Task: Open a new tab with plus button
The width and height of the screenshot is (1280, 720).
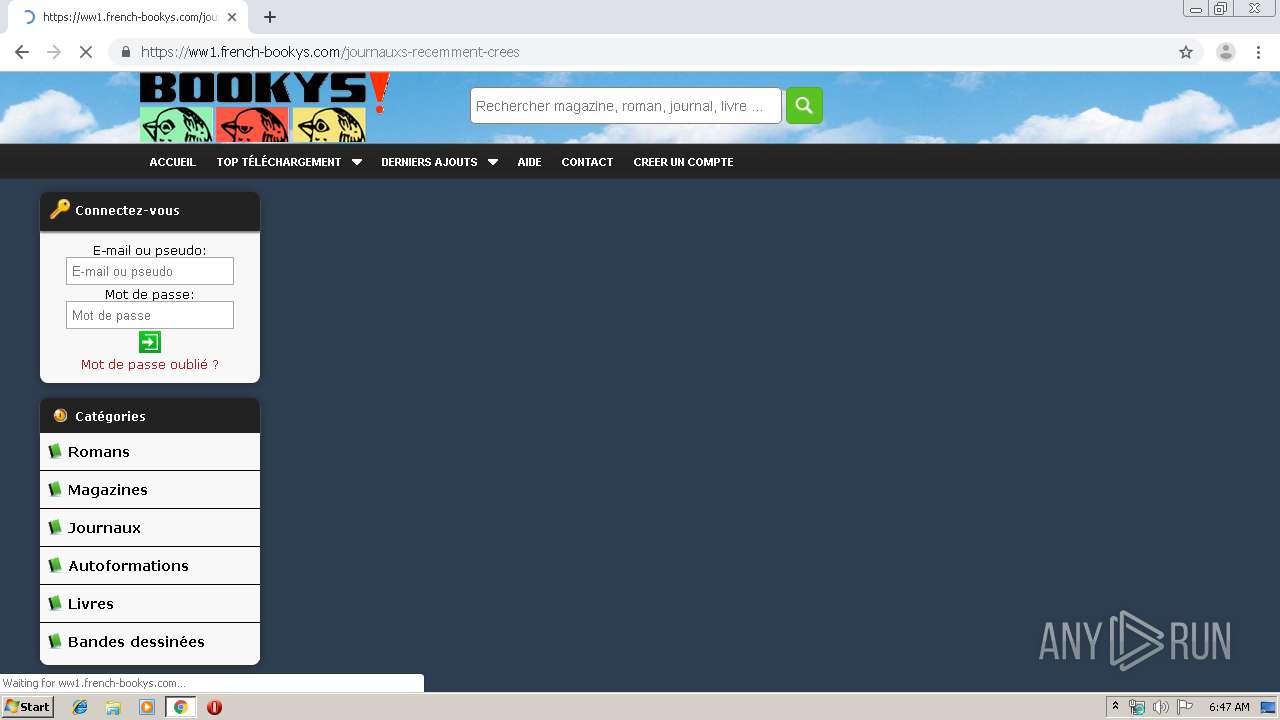Action: [x=270, y=17]
